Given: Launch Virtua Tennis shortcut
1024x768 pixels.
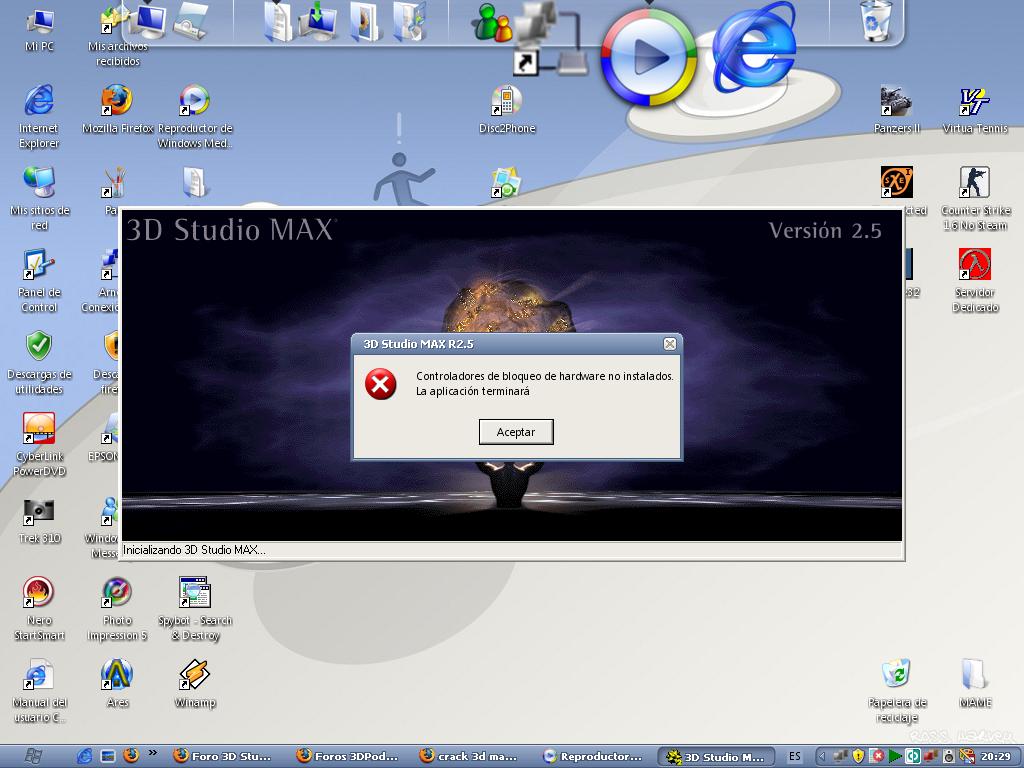Looking at the screenshot, I should click(974, 109).
